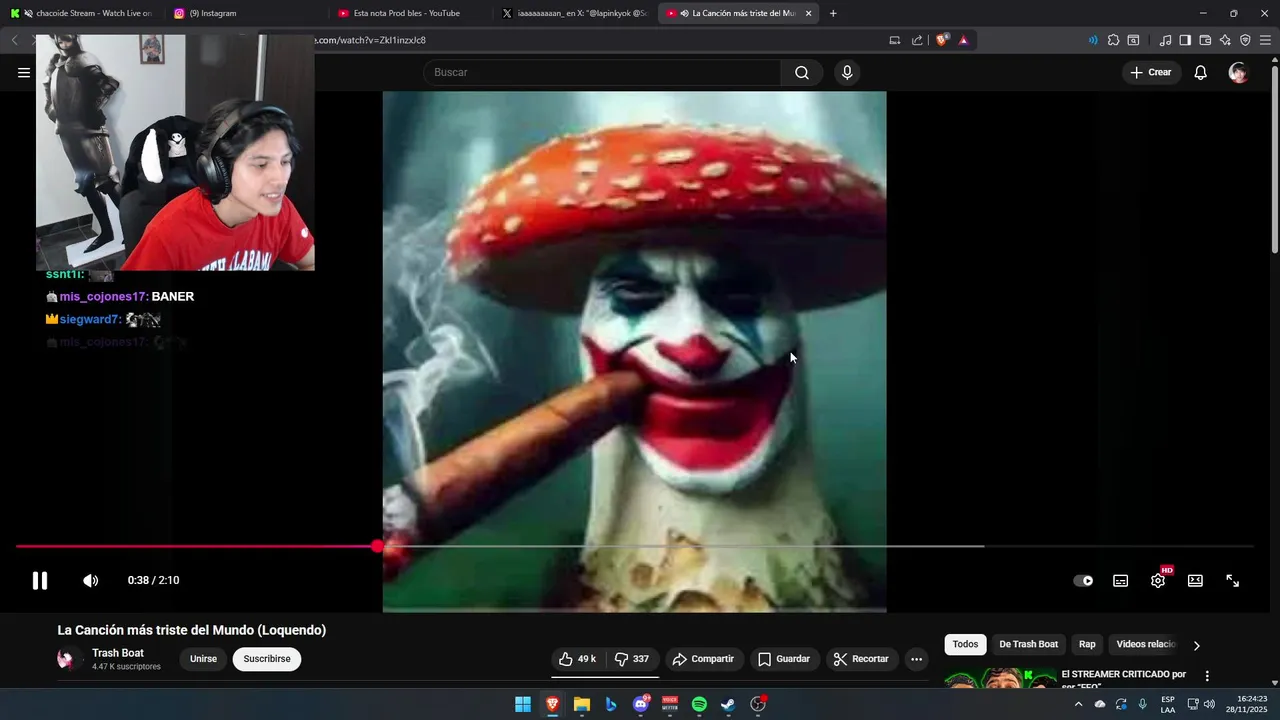The height and width of the screenshot is (720, 1280).
Task: Switch to the X @lapinkyok tab
Action: tap(574, 13)
